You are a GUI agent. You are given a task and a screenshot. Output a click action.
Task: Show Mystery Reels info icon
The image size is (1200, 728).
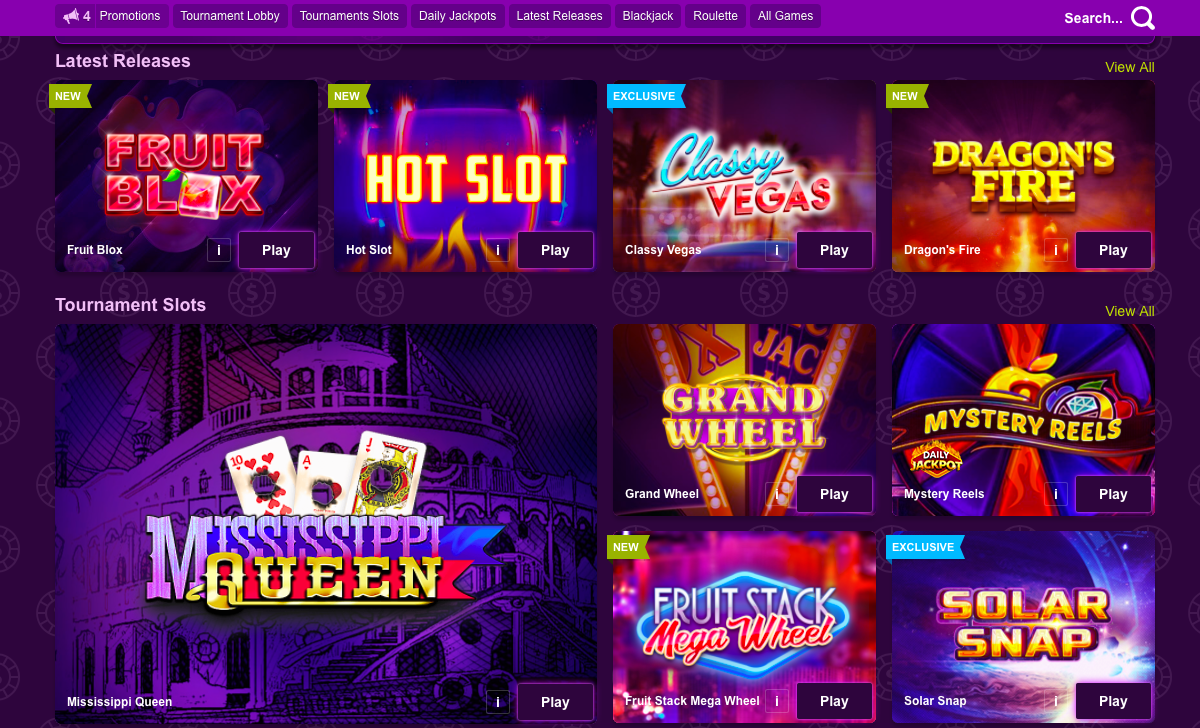(1056, 494)
